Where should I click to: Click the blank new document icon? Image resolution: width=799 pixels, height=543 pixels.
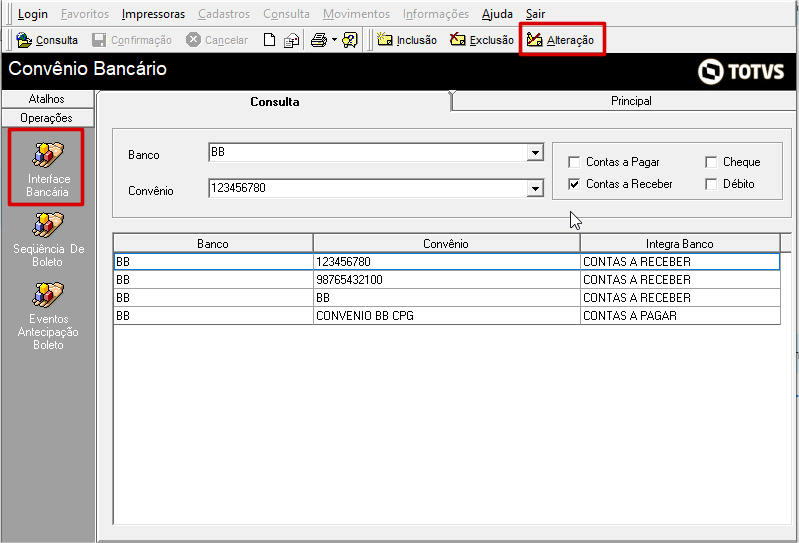tap(269, 40)
